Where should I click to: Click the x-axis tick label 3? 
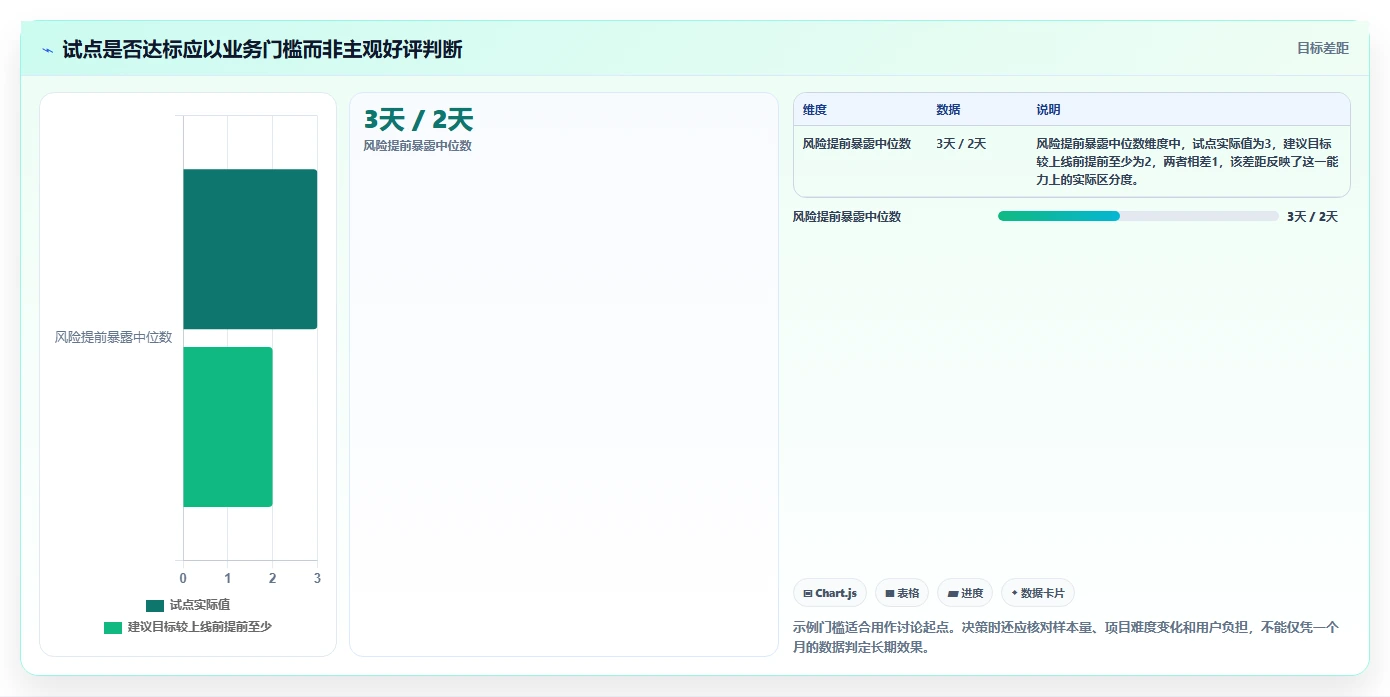point(317,579)
